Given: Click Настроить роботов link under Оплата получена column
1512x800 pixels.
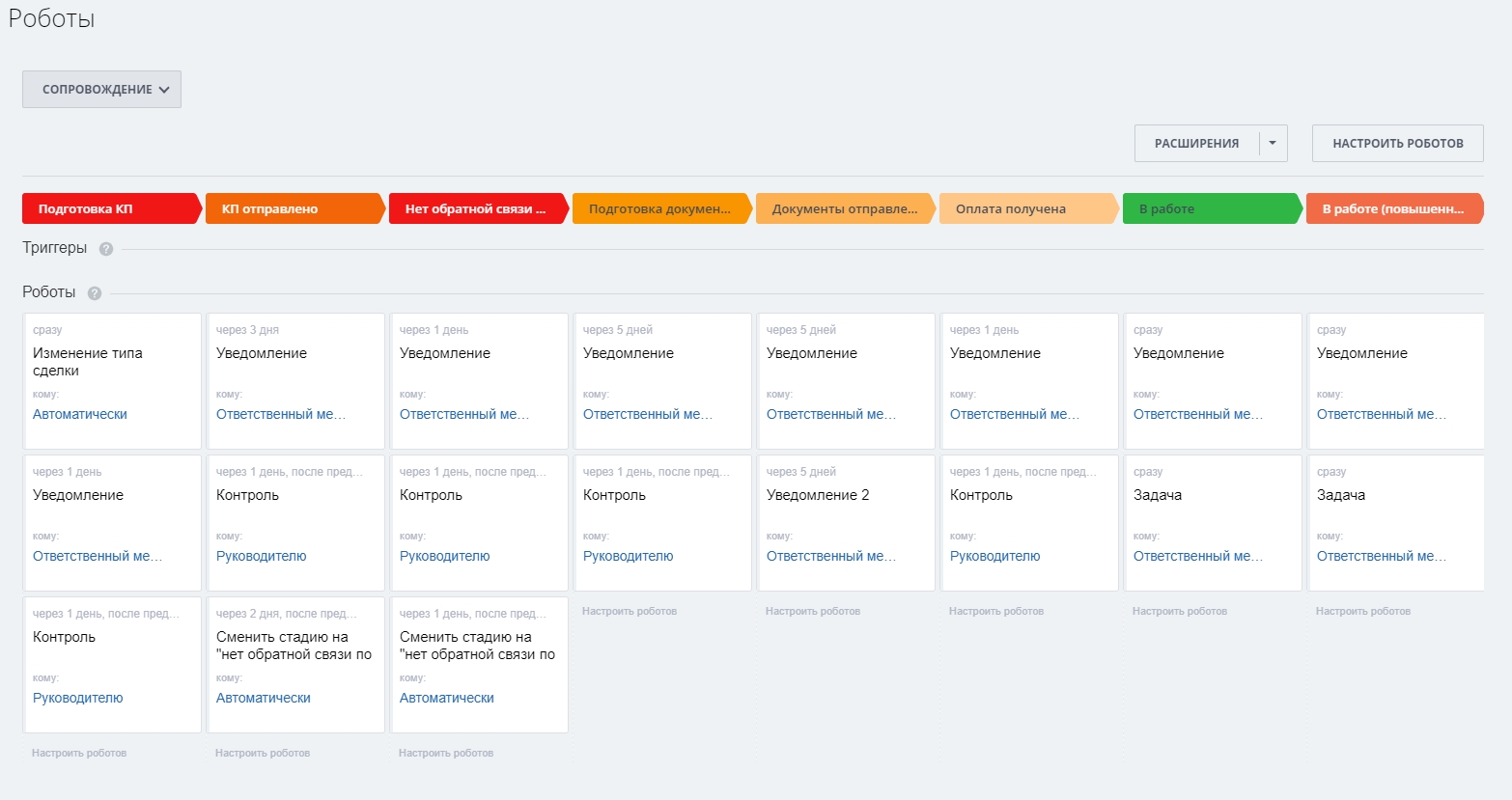Looking at the screenshot, I should coord(996,612).
